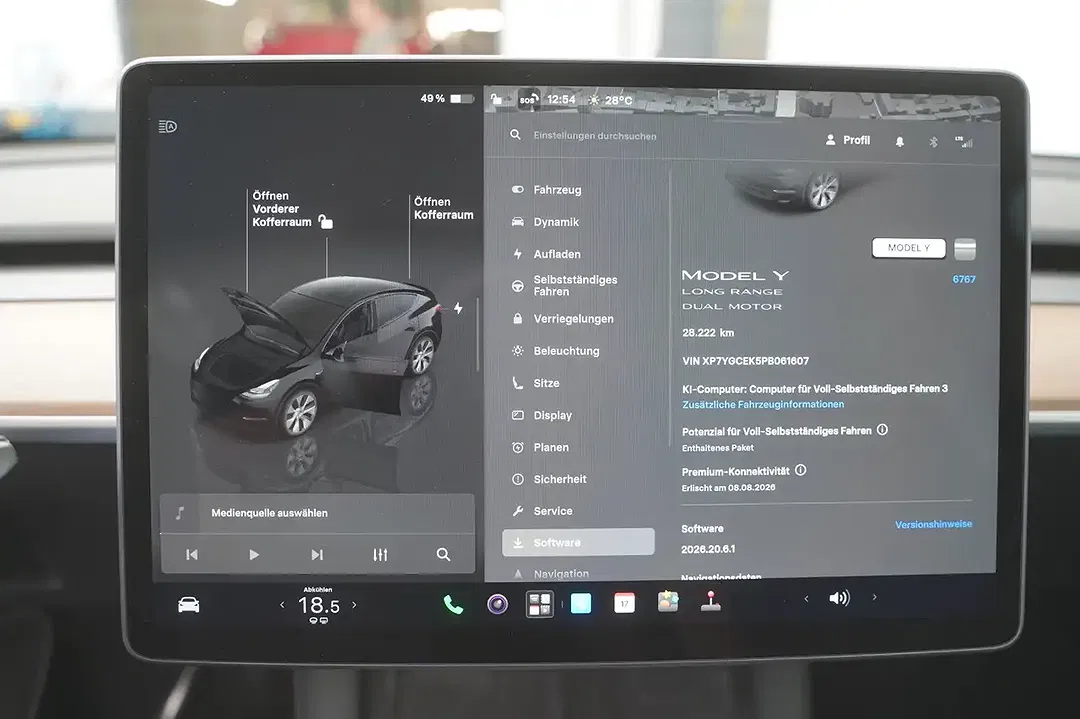
Task: Open the Sicherheit menu
Action: pos(550,479)
